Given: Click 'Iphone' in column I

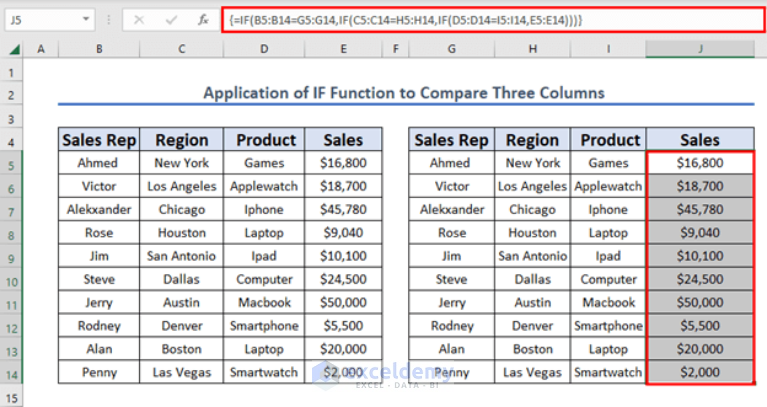Looking at the screenshot, I should 608,210.
